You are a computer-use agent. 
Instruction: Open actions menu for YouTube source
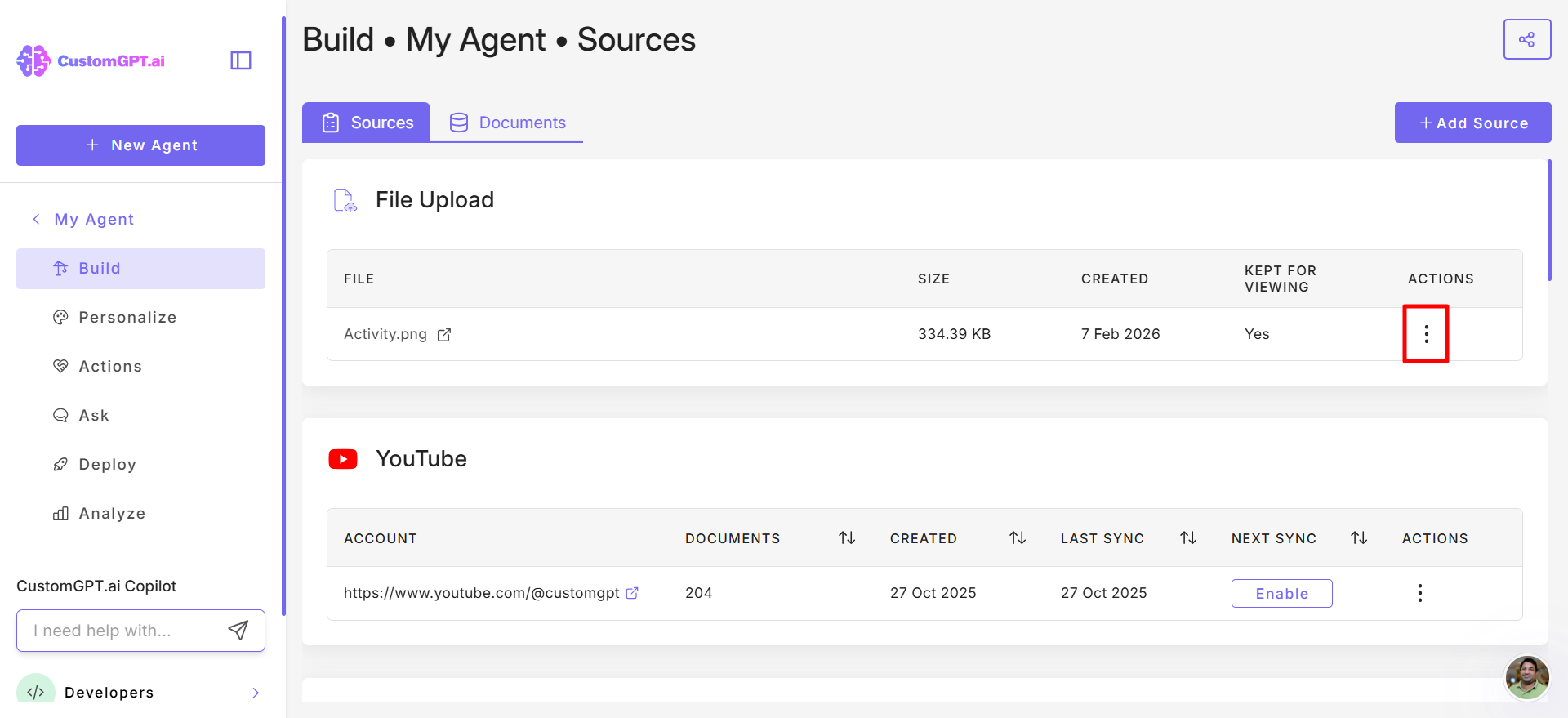pos(1420,593)
